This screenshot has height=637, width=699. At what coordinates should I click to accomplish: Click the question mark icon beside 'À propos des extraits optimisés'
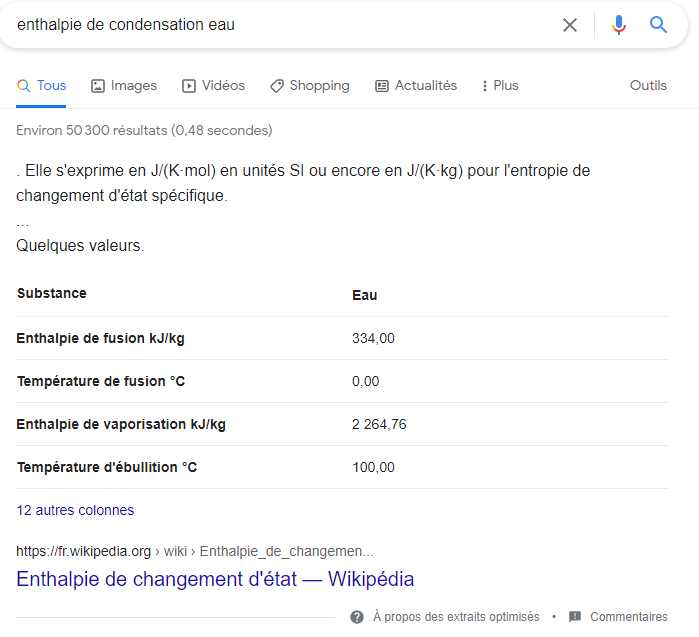(357, 617)
